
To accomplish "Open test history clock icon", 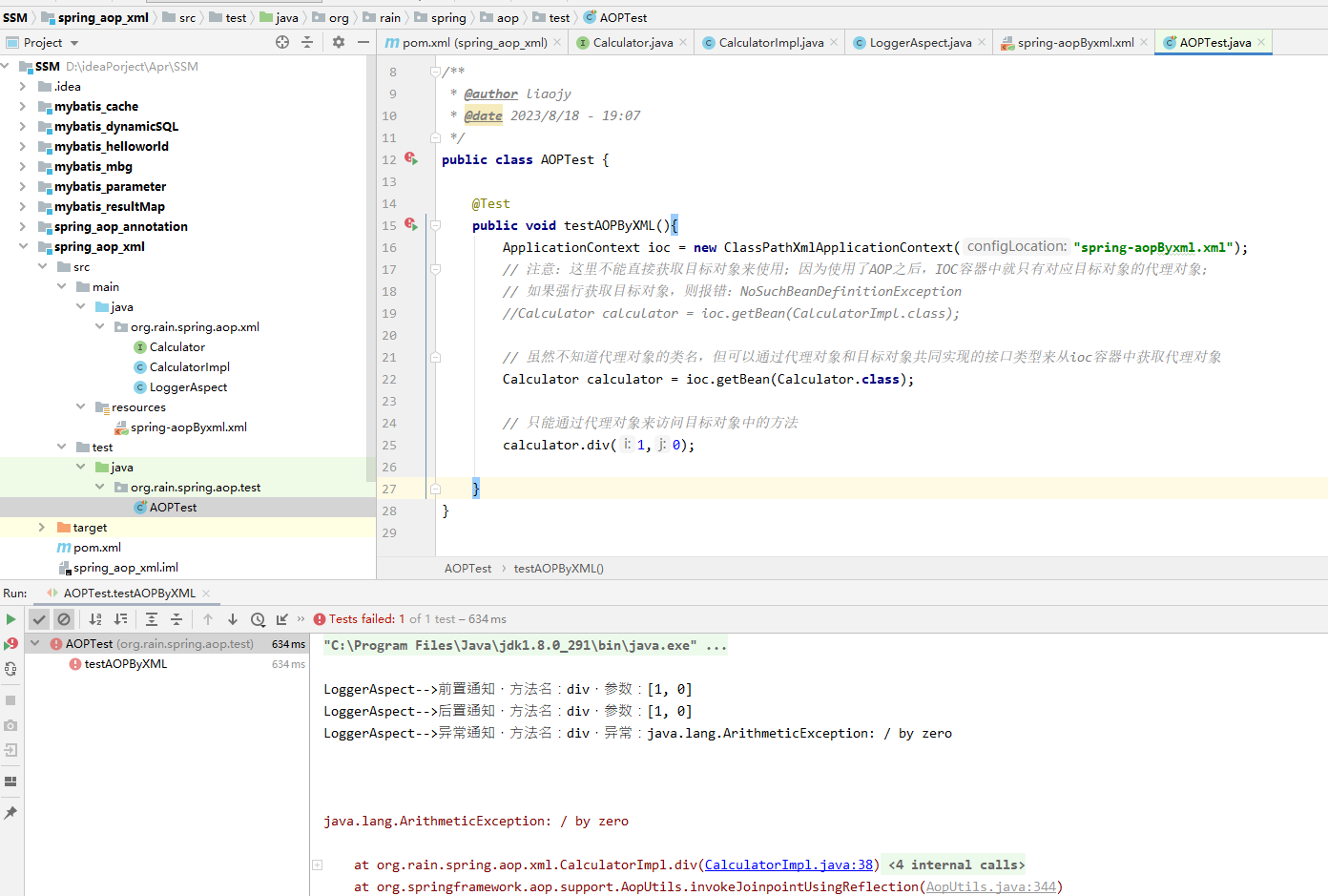I will tap(258, 619).
